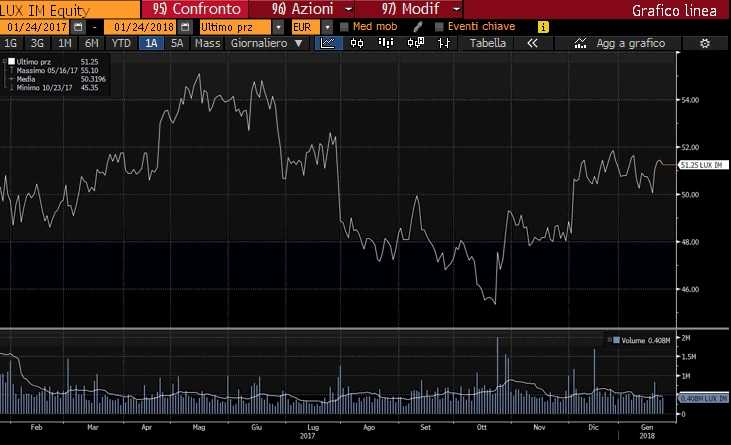Click the 46.00 price axis label
The image size is (731, 445).
pyautogui.click(x=690, y=289)
